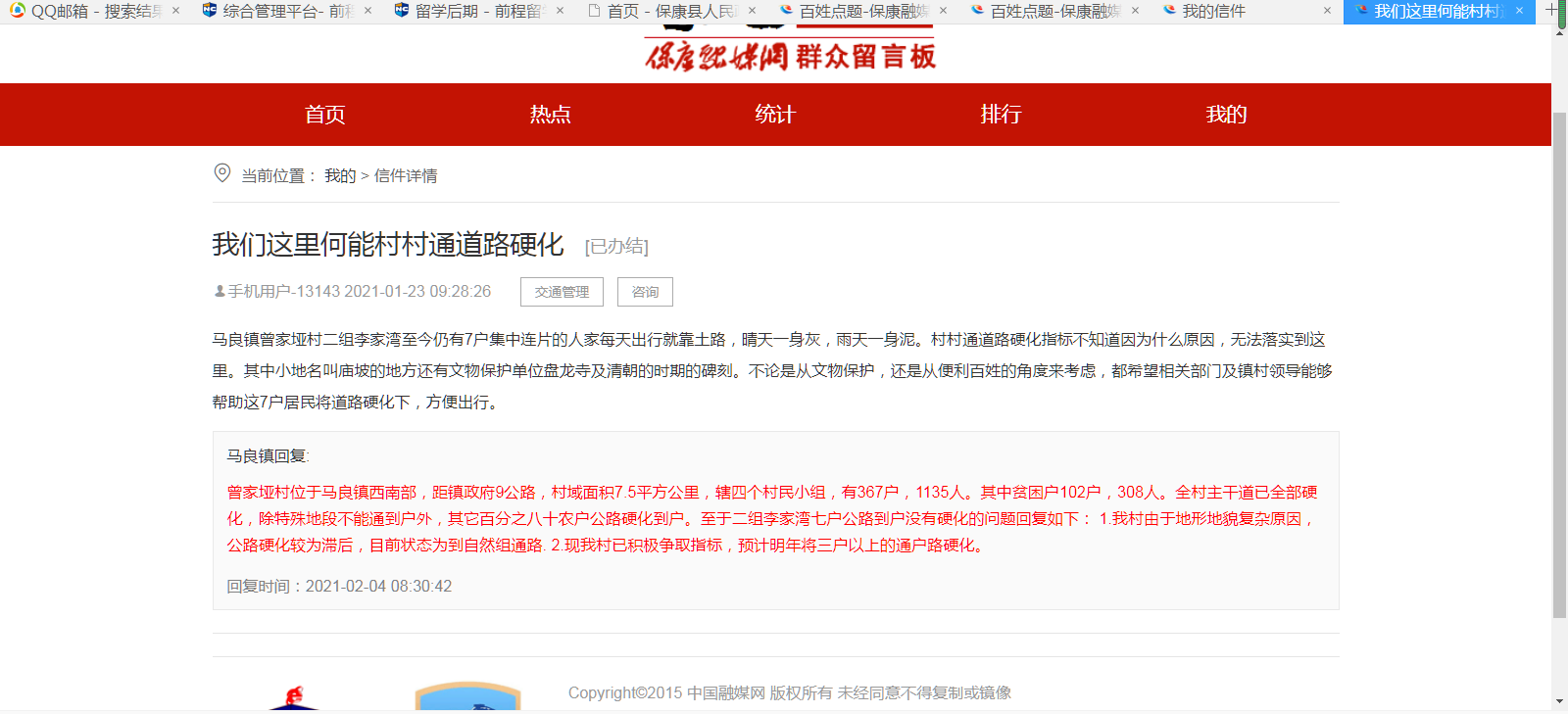Close the active 我们这里何能村村 tab
The height and width of the screenshot is (714, 1568).
click(1519, 11)
